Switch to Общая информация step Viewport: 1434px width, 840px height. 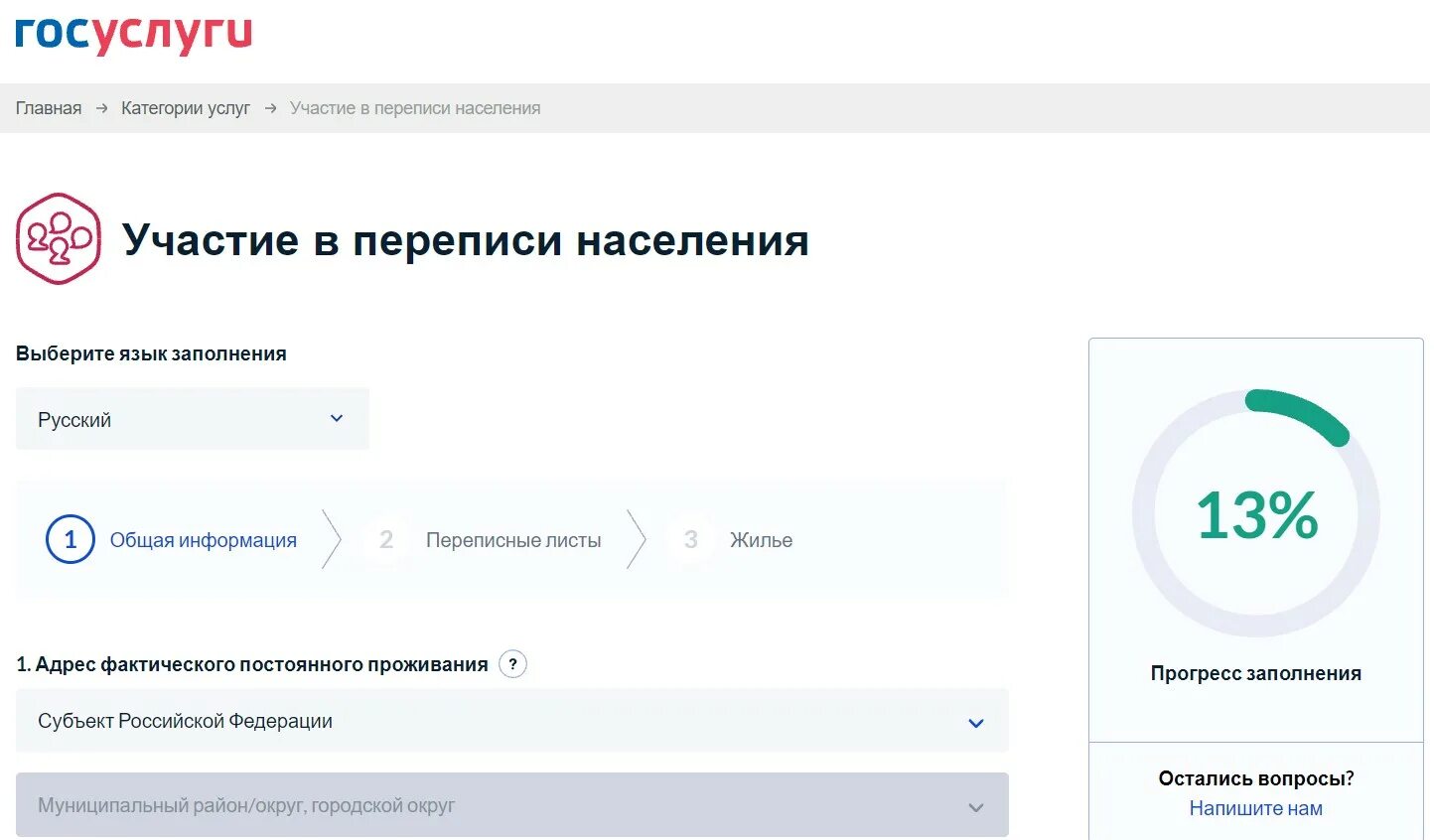(x=204, y=540)
